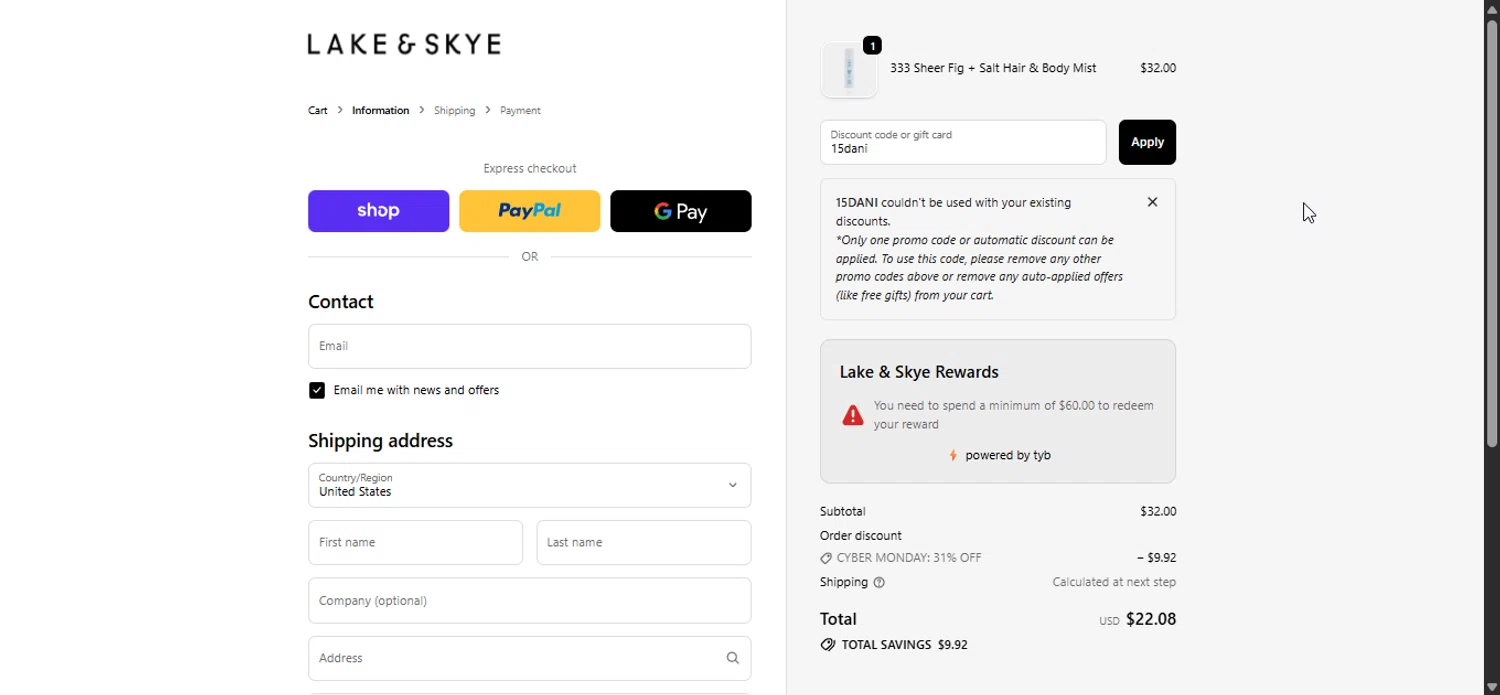This screenshot has height=695, width=1500.
Task: Focus the First name field
Action: 416,542
